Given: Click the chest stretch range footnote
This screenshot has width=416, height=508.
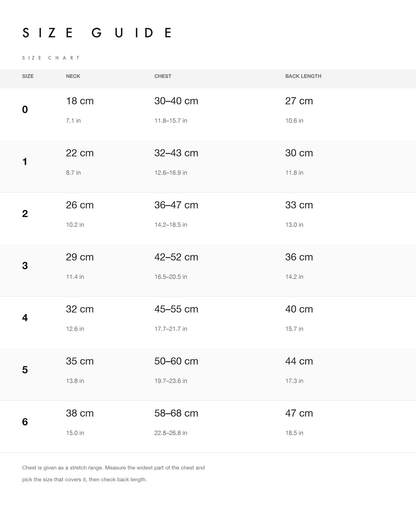Looking at the screenshot, I should pyautogui.click(x=113, y=473).
